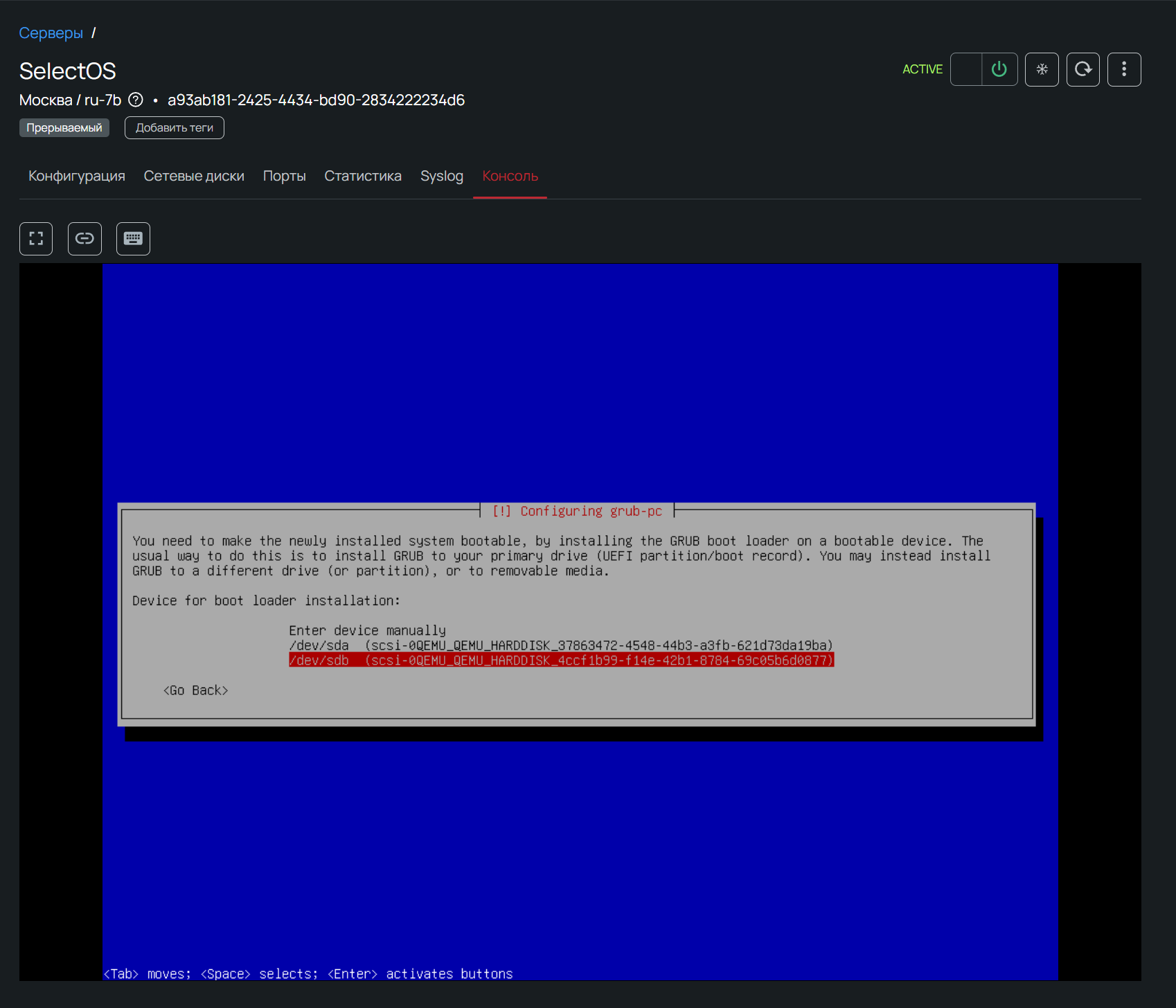Click the snowflake freeze server icon
The image size is (1176, 1008).
(1042, 69)
